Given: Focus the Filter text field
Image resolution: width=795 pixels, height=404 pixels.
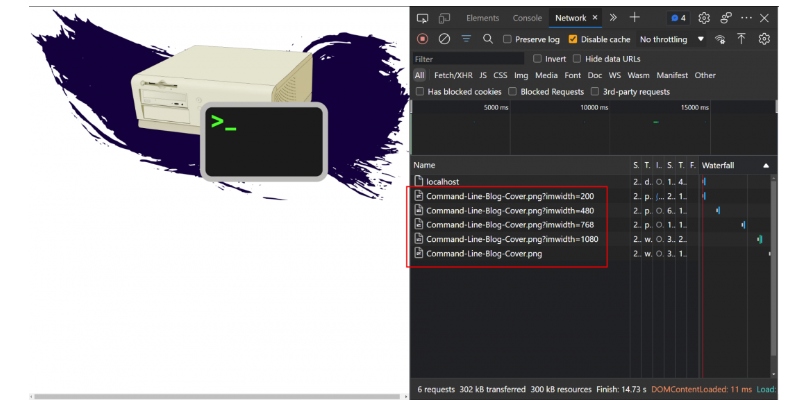Looking at the screenshot, I should [x=468, y=59].
